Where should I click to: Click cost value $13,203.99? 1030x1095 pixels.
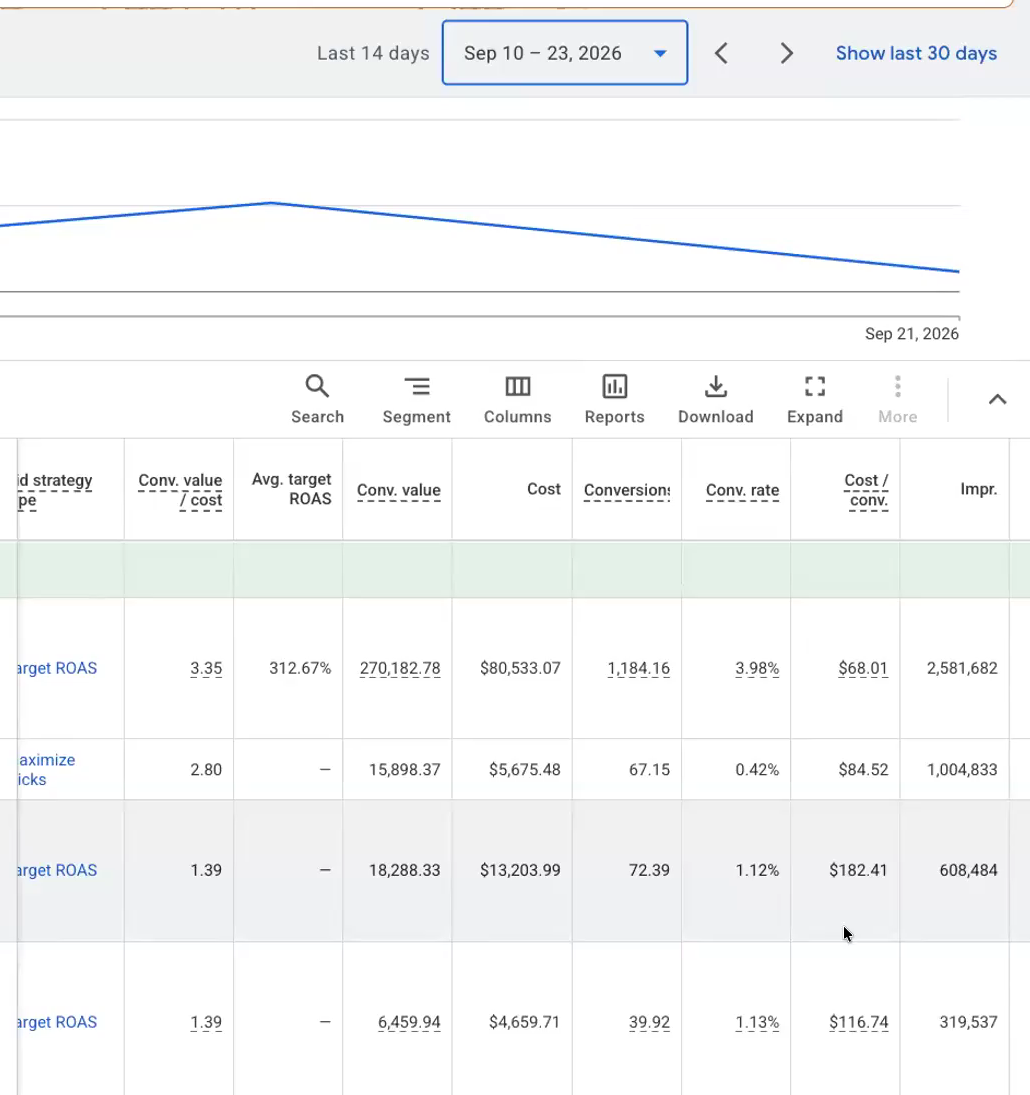pyautogui.click(x=520, y=870)
